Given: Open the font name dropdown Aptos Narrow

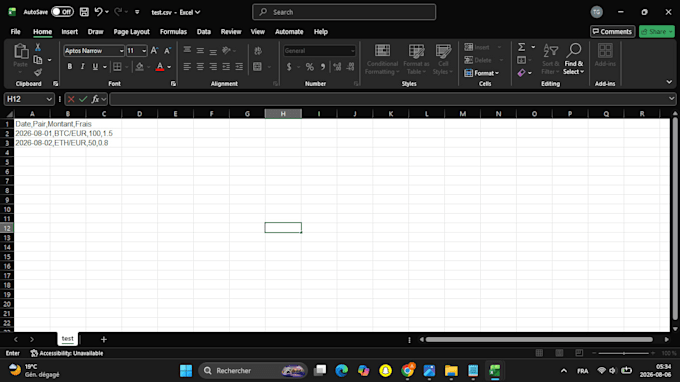Looking at the screenshot, I should click(x=121, y=51).
